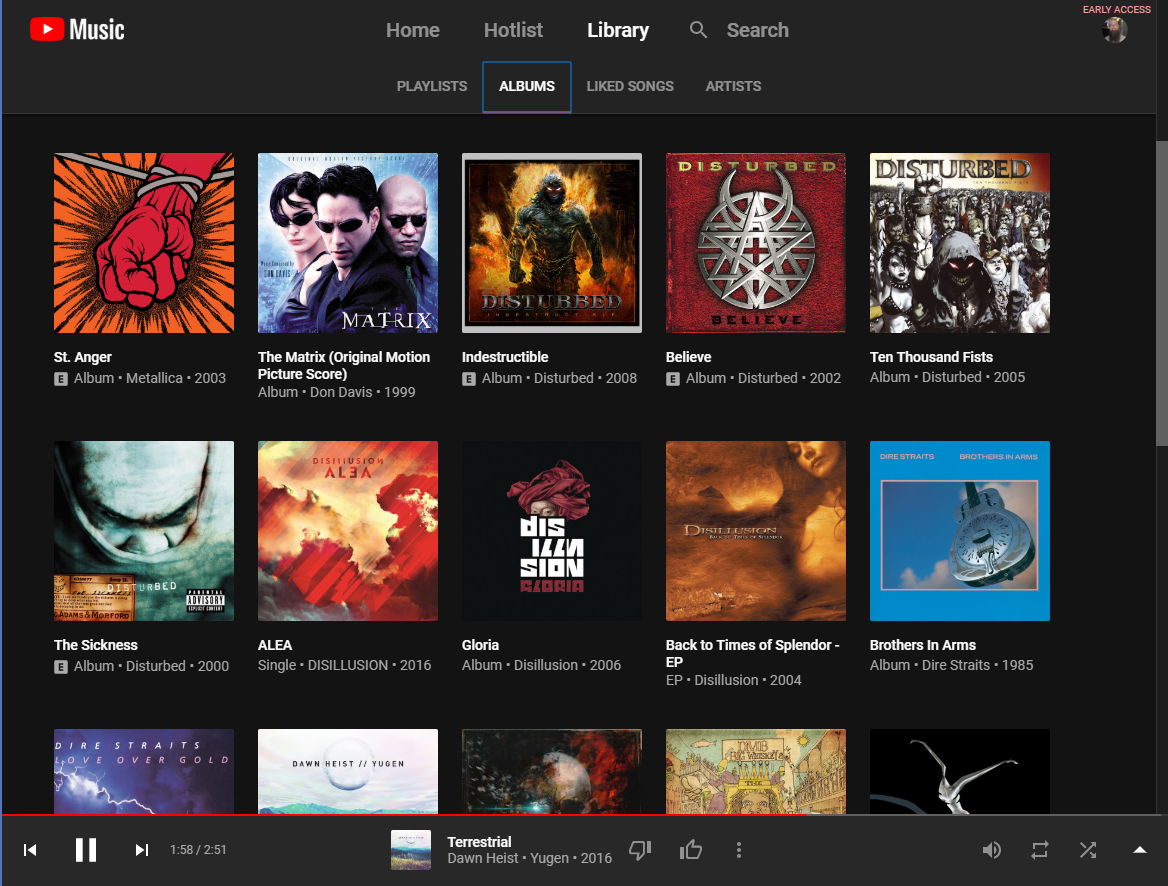1168x886 pixels.
Task: Open the Hotlist tab
Action: click(513, 30)
